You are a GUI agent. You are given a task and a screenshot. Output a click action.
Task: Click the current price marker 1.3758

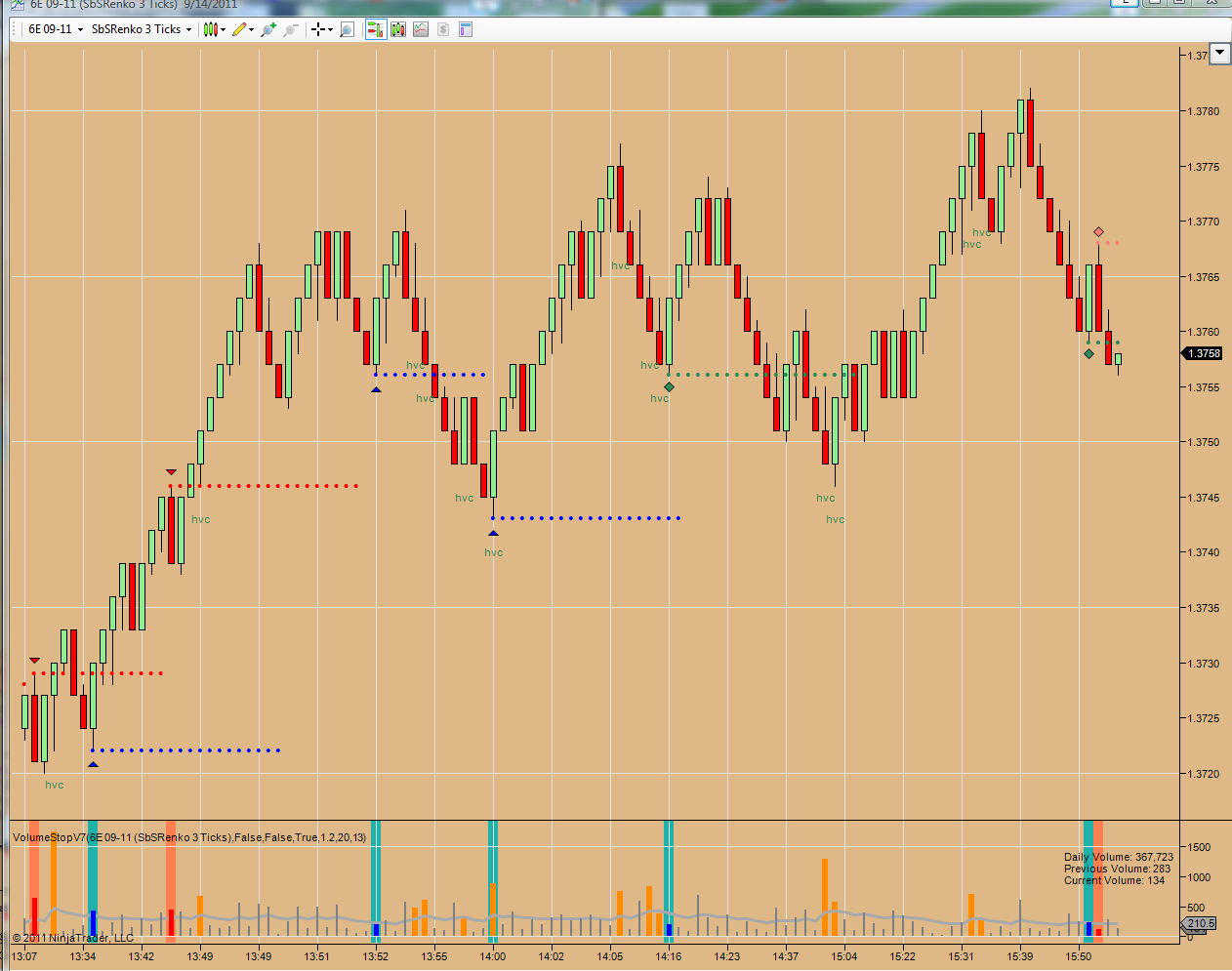click(x=1203, y=353)
